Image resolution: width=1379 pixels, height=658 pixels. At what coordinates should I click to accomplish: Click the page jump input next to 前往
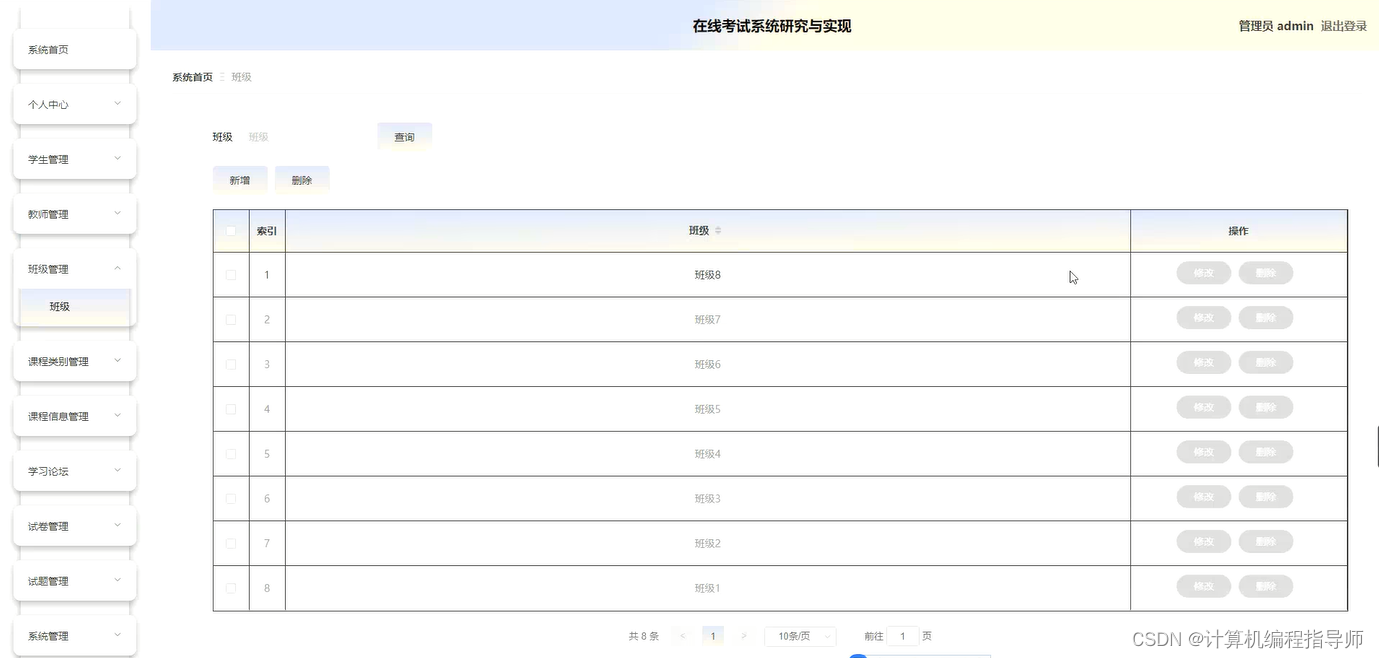point(902,635)
